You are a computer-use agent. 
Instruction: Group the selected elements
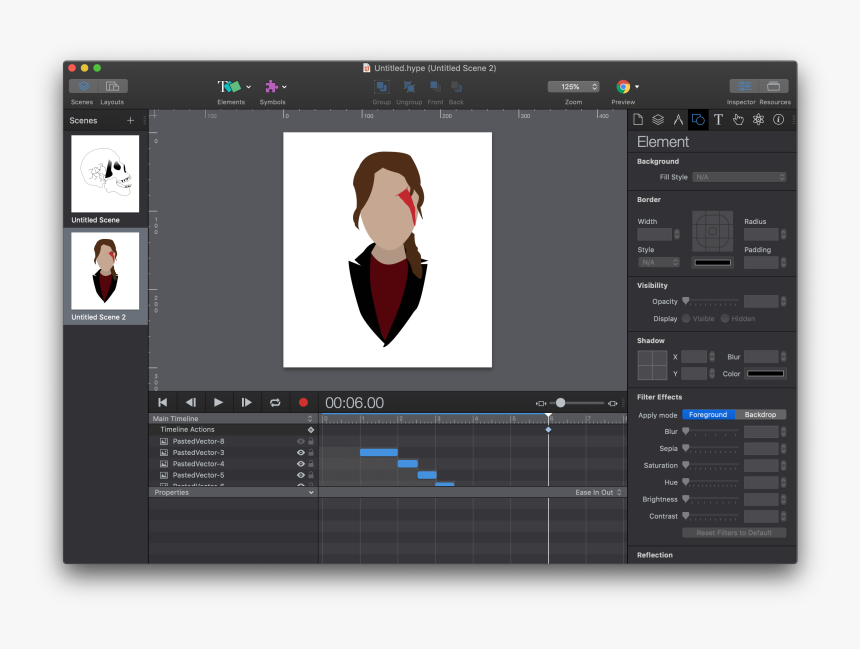tap(381, 88)
